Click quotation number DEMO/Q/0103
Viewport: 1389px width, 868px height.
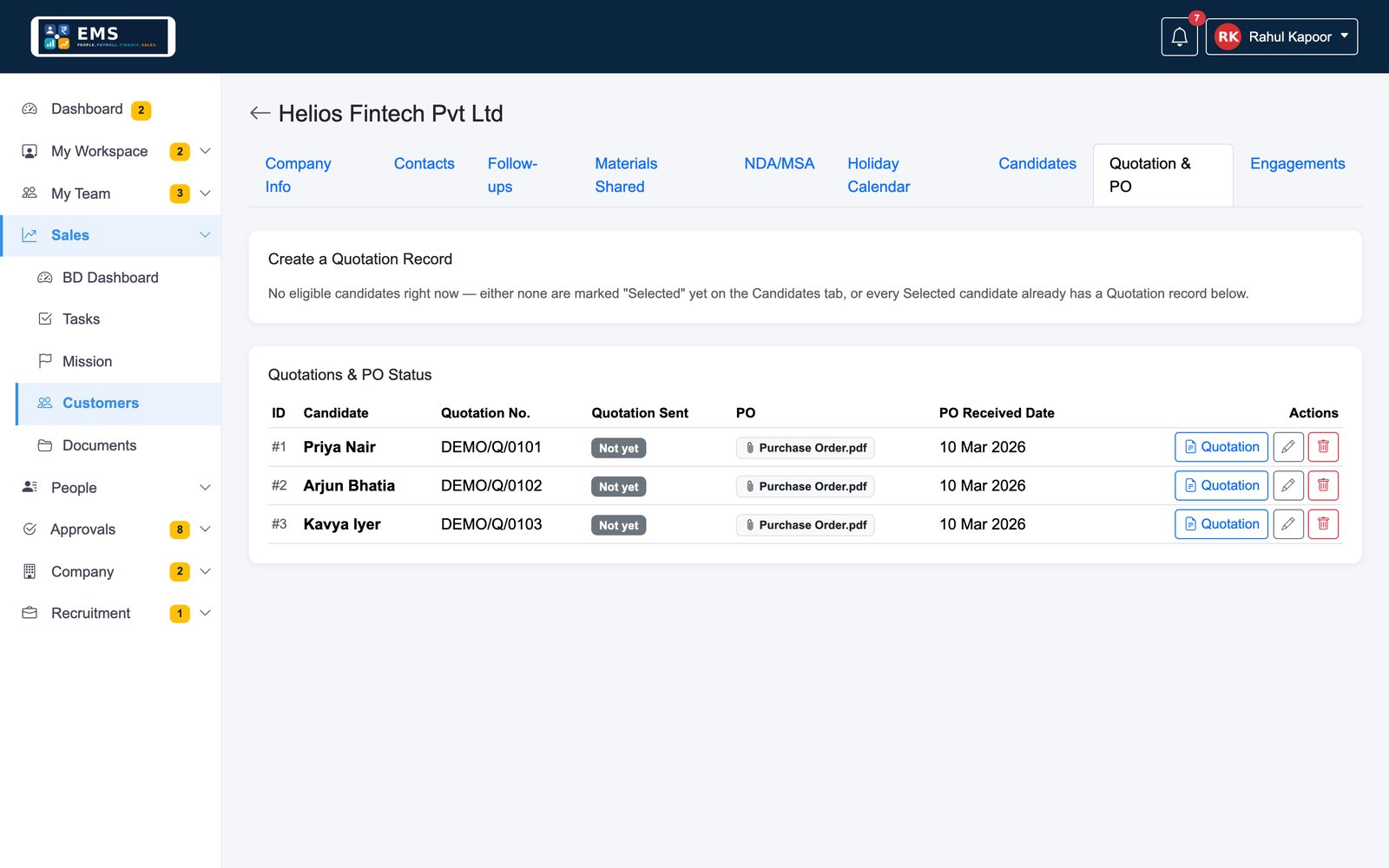(491, 524)
